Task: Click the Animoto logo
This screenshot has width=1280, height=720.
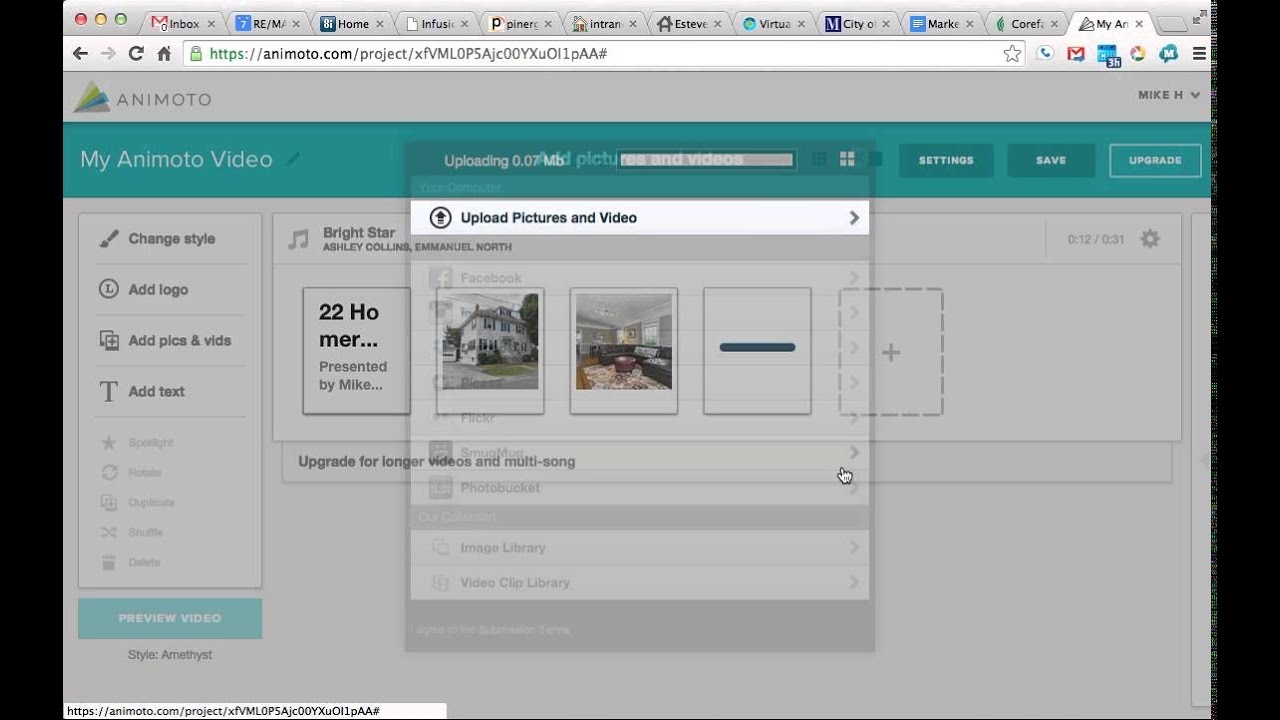Action: click(x=142, y=97)
